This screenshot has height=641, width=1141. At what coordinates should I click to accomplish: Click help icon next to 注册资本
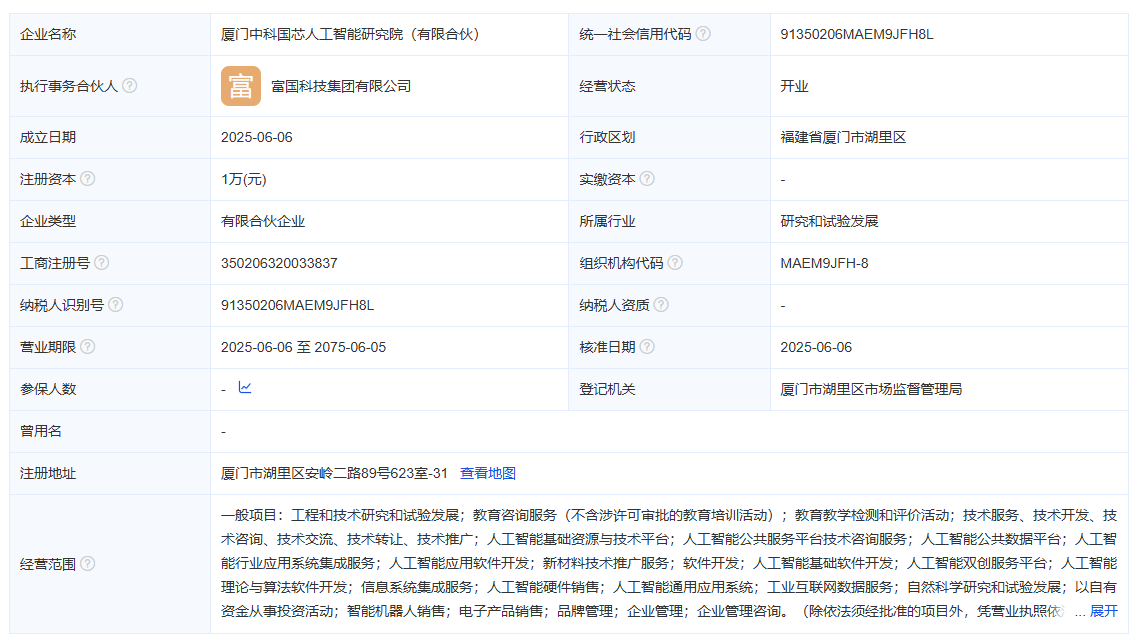pyautogui.click(x=87, y=179)
